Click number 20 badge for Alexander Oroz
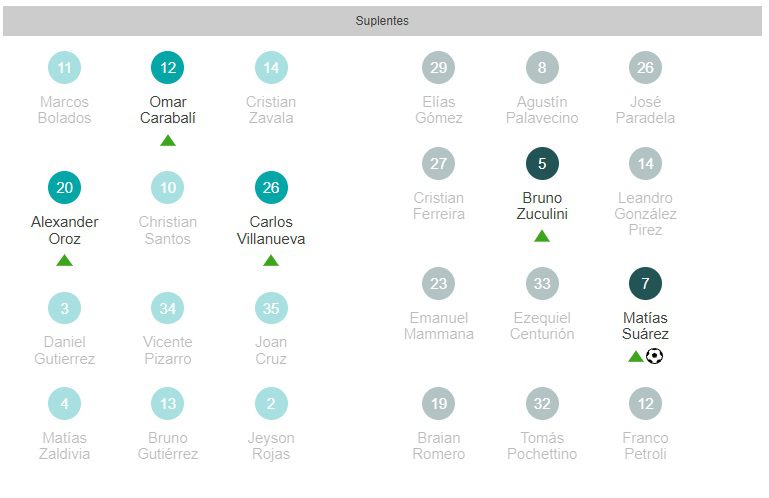This screenshot has width=769, height=498. [x=65, y=188]
